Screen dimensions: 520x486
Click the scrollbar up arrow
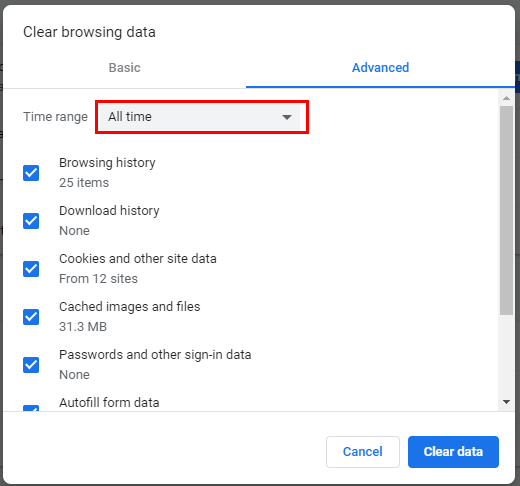point(506,98)
